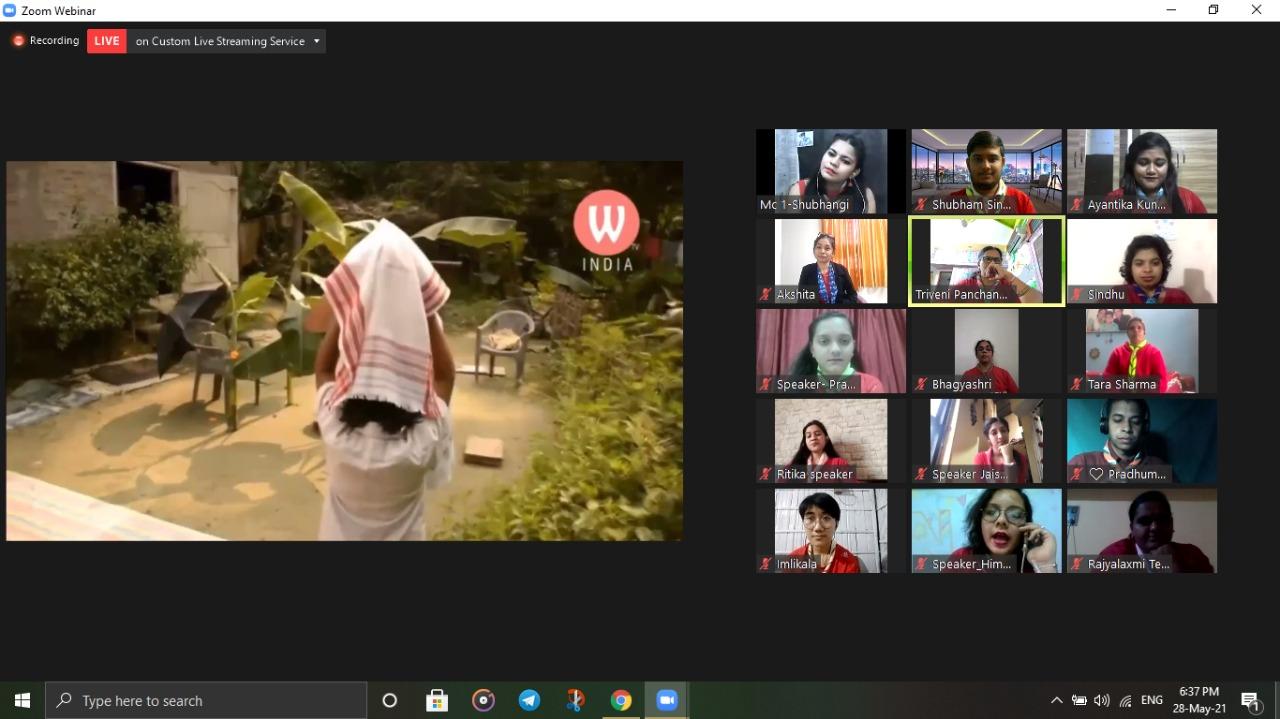Switch to Google Chrome in the taskbar
This screenshot has height=719, width=1280.
[x=621, y=700]
